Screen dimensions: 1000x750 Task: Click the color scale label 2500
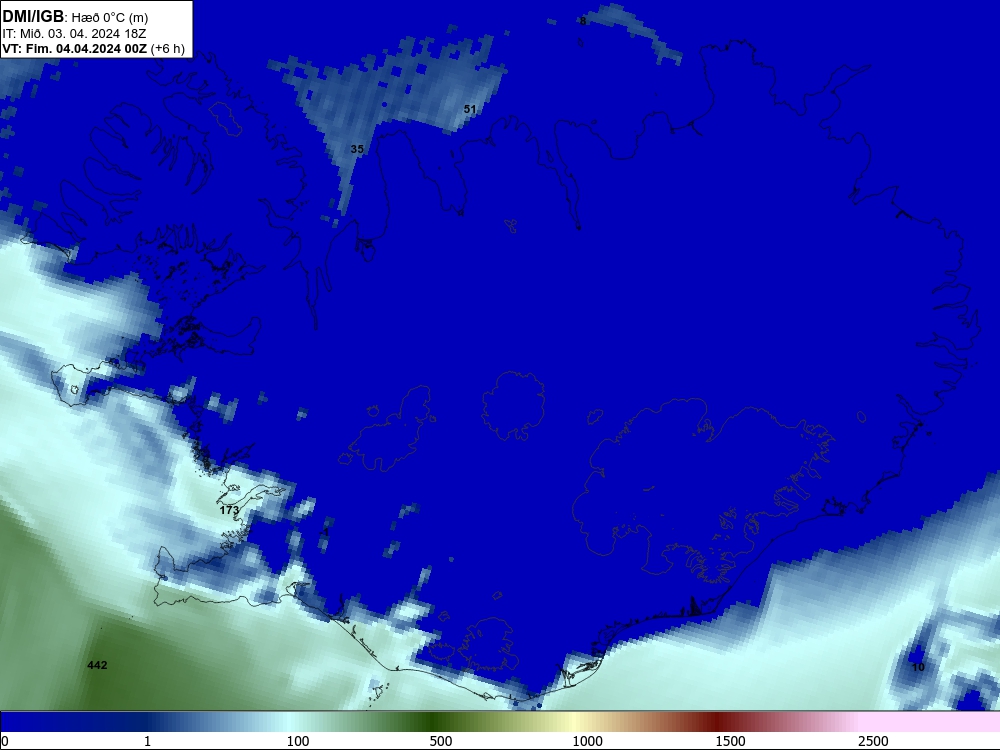tap(873, 741)
